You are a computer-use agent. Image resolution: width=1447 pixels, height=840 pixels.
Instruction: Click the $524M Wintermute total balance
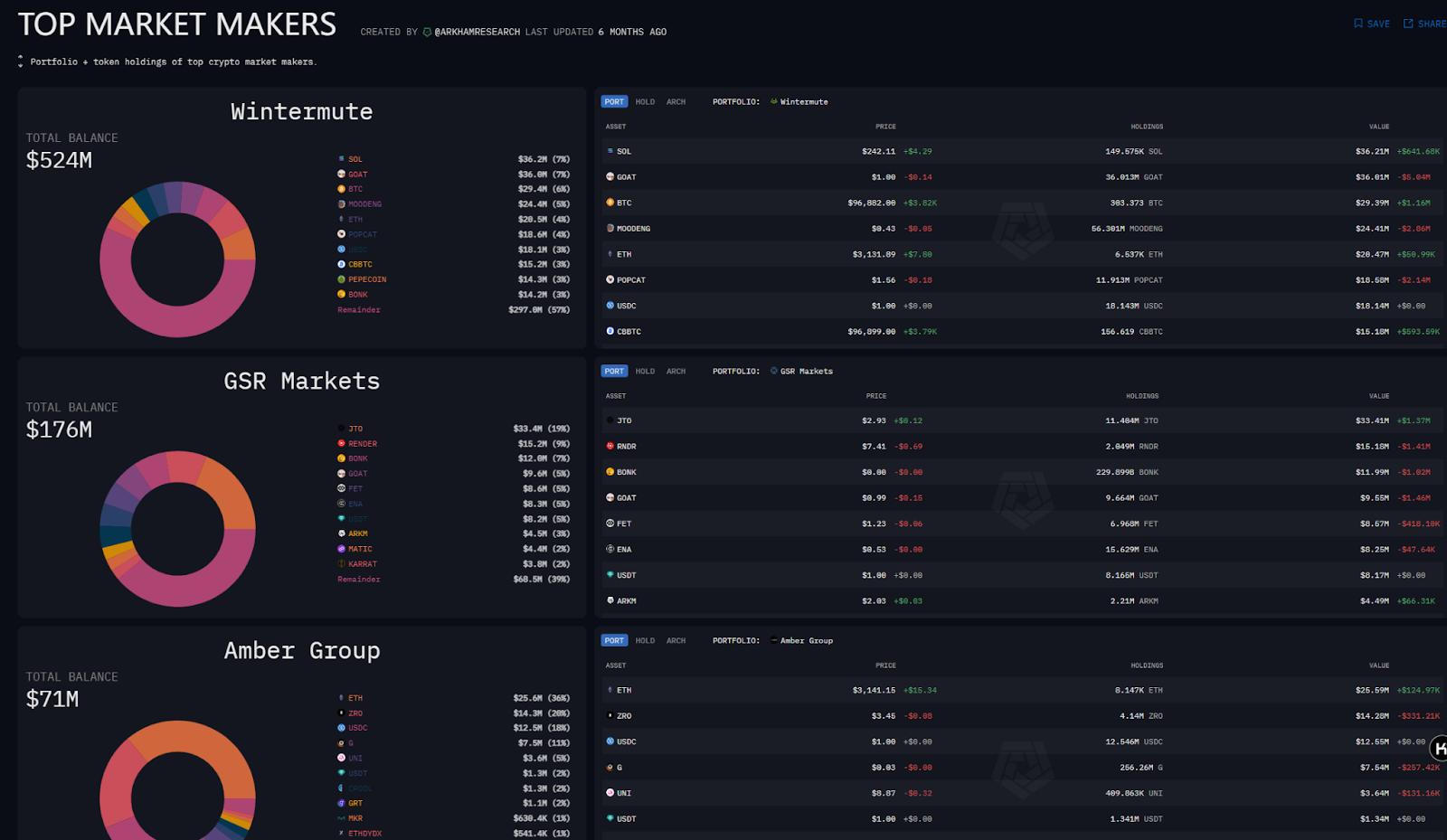[x=59, y=160]
